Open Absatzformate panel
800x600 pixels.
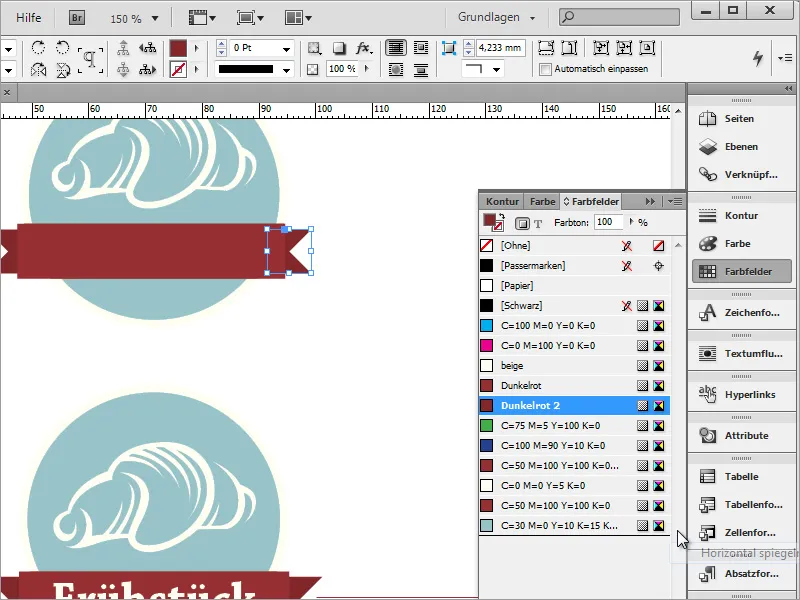741,574
